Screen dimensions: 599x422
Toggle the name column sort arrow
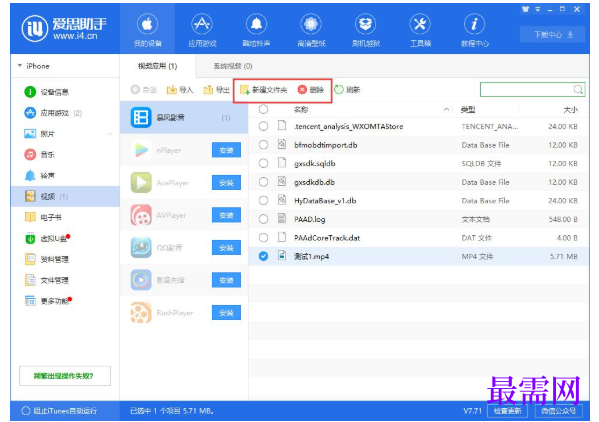(446, 110)
